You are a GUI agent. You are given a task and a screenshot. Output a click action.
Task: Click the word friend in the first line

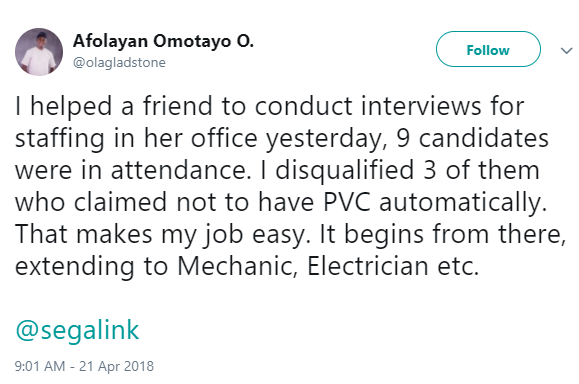point(178,106)
